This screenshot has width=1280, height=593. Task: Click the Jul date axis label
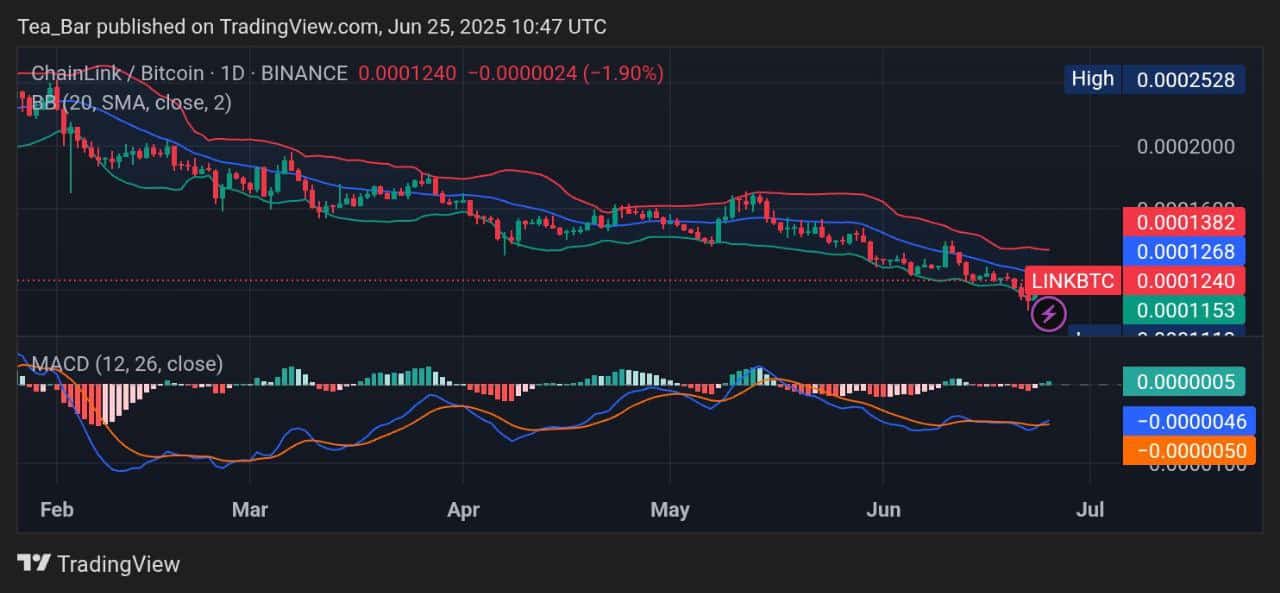point(1089,510)
